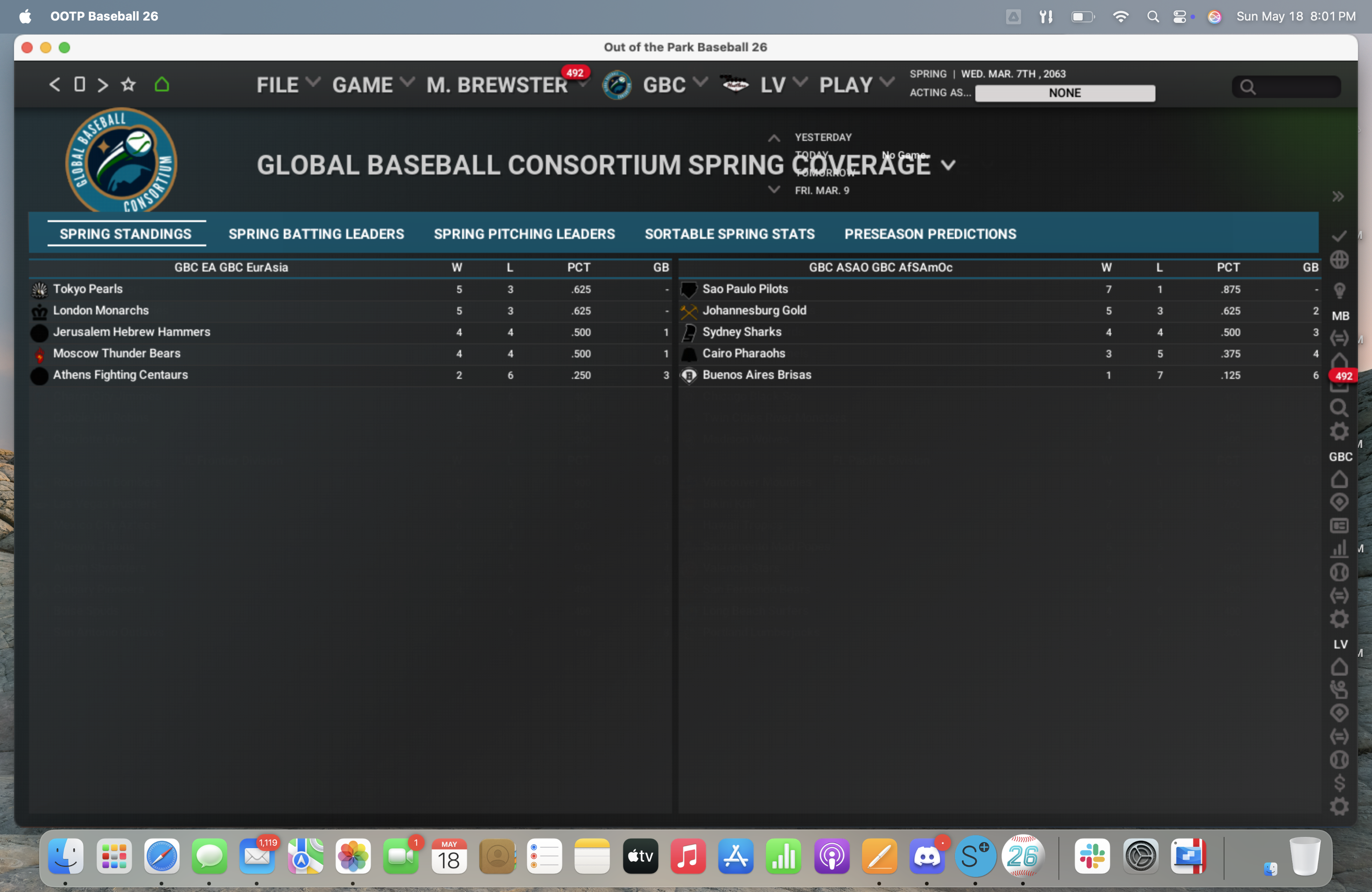Image resolution: width=1372 pixels, height=892 pixels.
Task: Click the bottom gear settings icon in sidebar
Action: coord(1339,806)
